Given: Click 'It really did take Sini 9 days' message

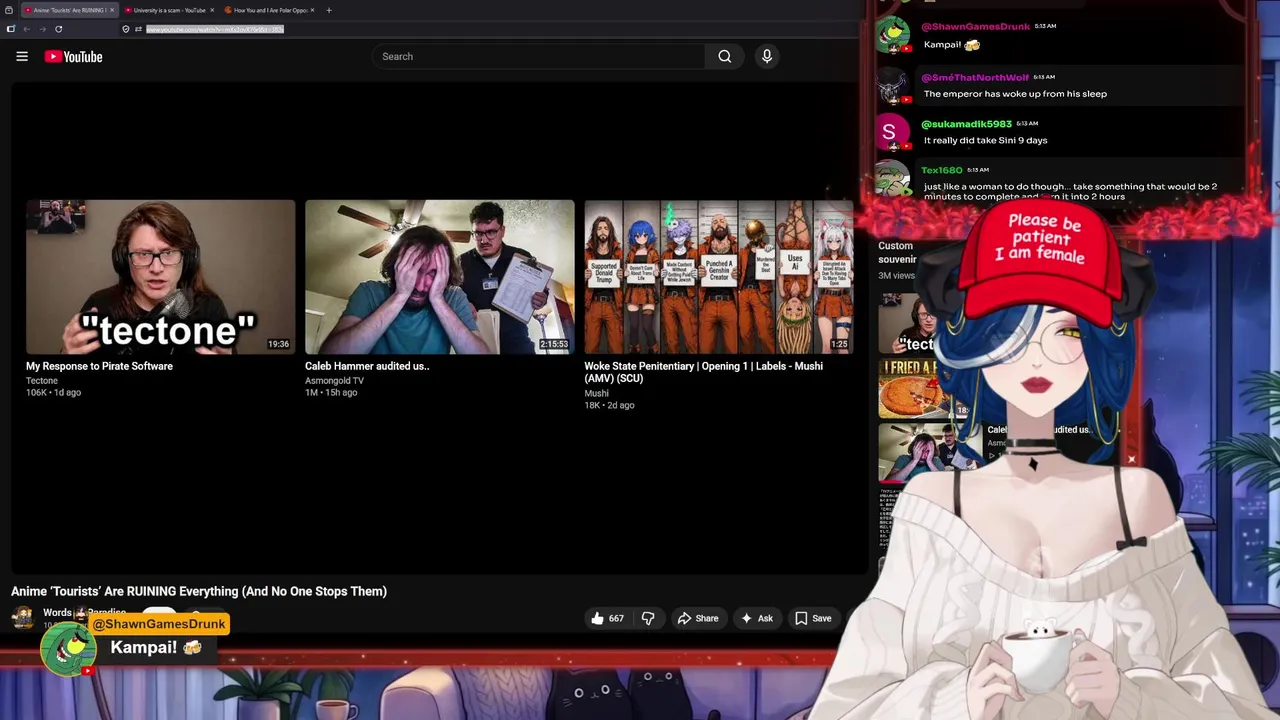Looking at the screenshot, I should 985,140.
